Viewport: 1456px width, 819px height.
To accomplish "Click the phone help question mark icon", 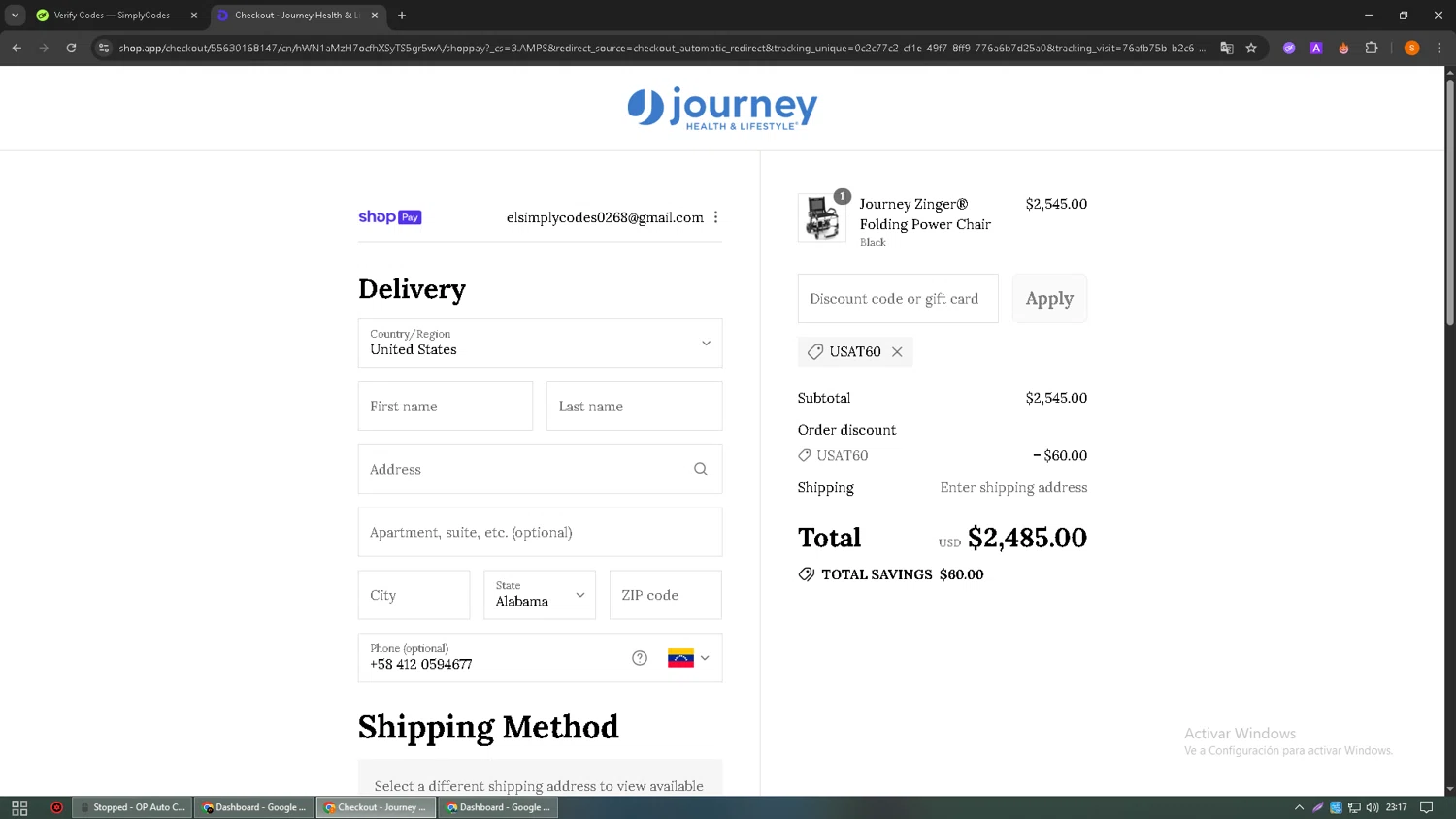I will [640, 658].
